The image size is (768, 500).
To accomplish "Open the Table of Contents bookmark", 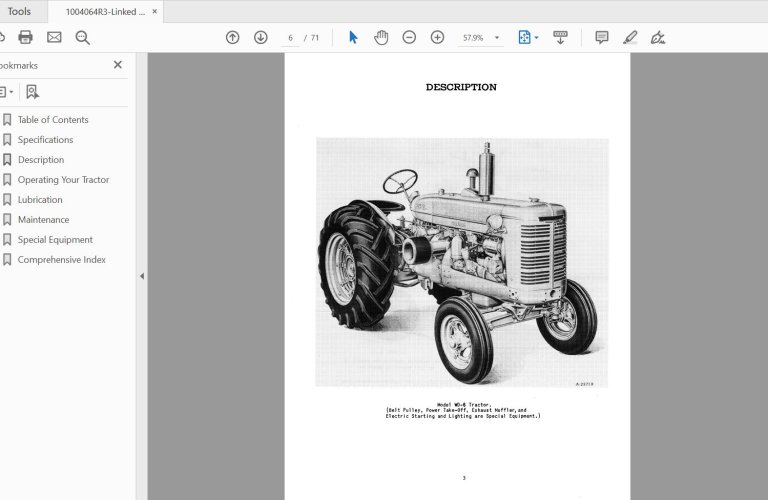I will click(x=53, y=119).
